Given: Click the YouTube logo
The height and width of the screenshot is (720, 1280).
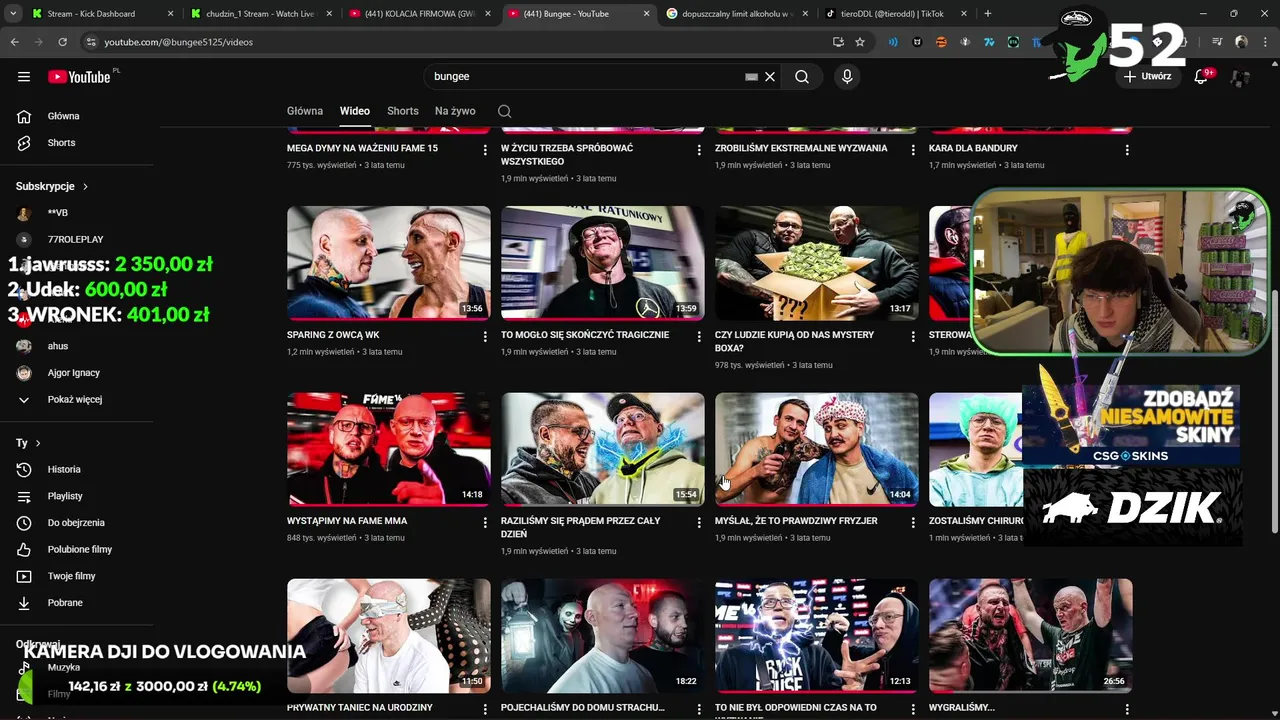Looking at the screenshot, I should click(79, 77).
